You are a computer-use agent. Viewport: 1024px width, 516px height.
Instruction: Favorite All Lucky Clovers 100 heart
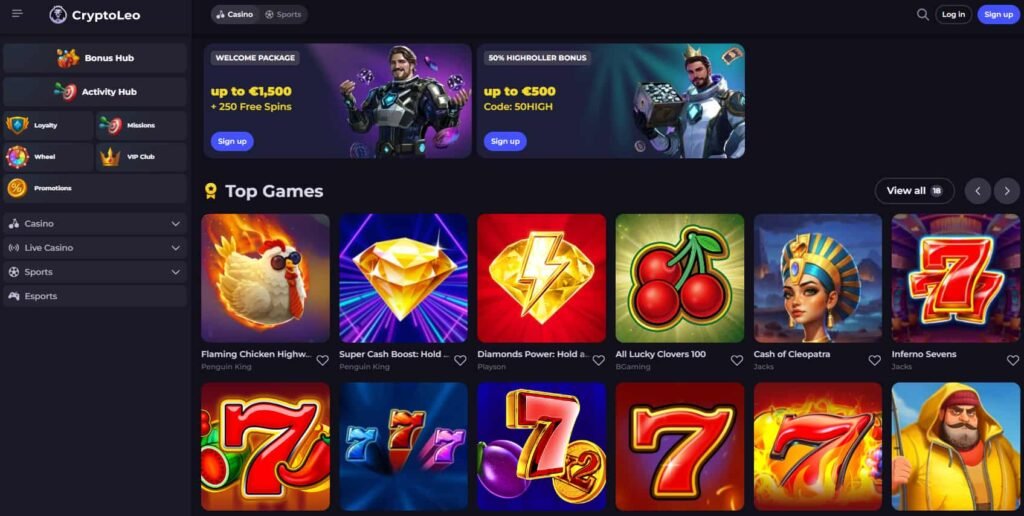[737, 360]
